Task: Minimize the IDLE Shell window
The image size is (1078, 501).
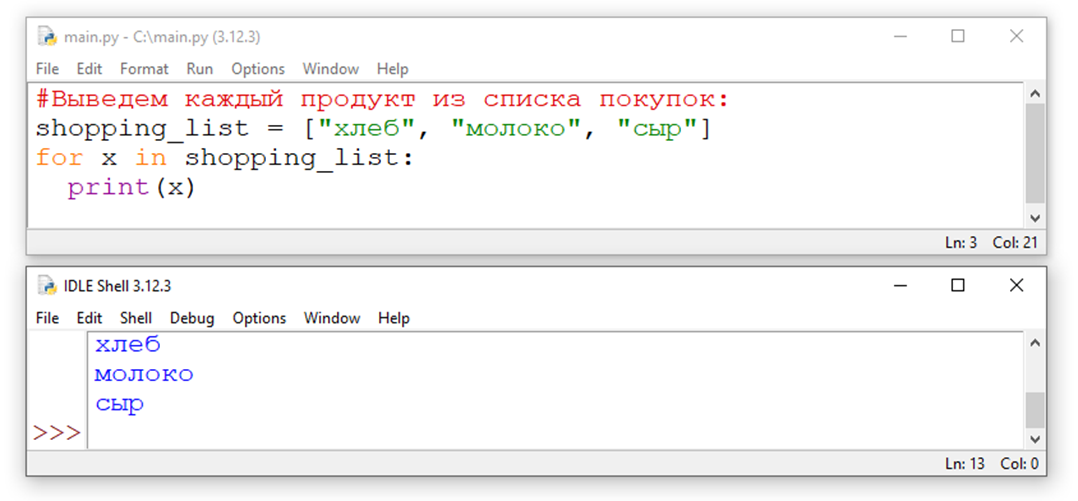Action: pyautogui.click(x=899, y=285)
